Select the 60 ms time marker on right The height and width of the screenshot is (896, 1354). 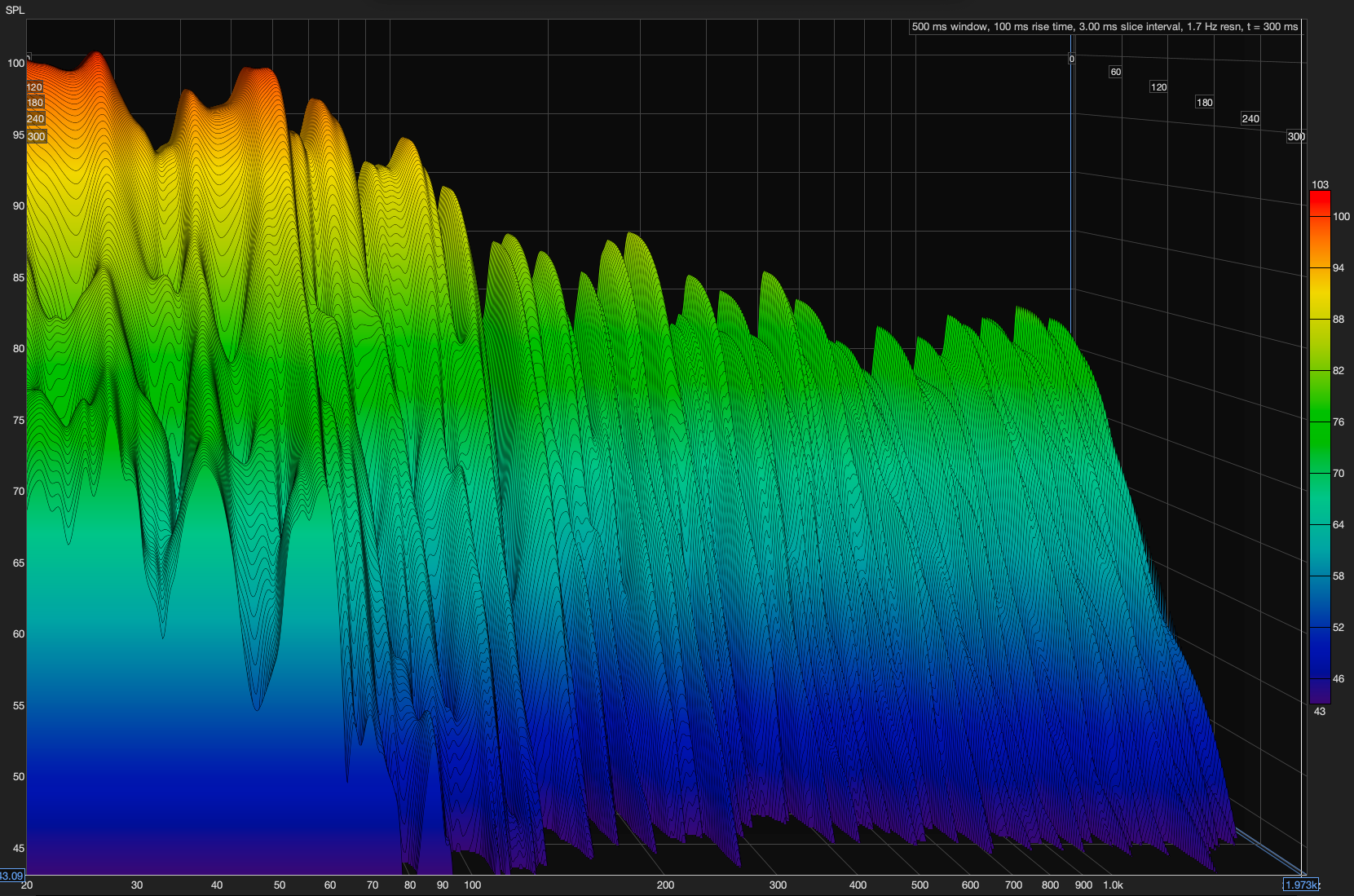(x=1114, y=73)
